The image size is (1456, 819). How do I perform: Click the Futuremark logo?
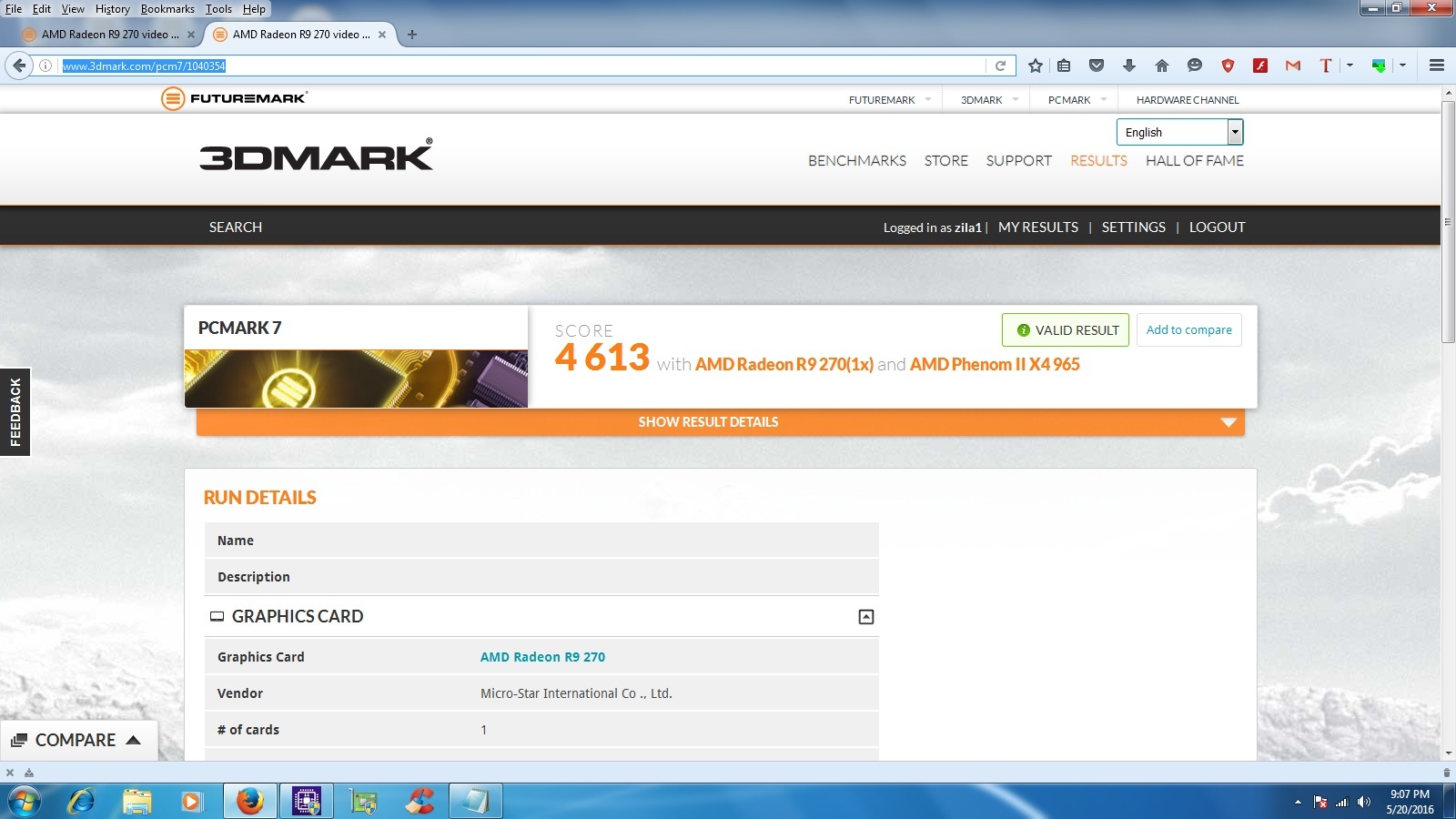click(235, 98)
